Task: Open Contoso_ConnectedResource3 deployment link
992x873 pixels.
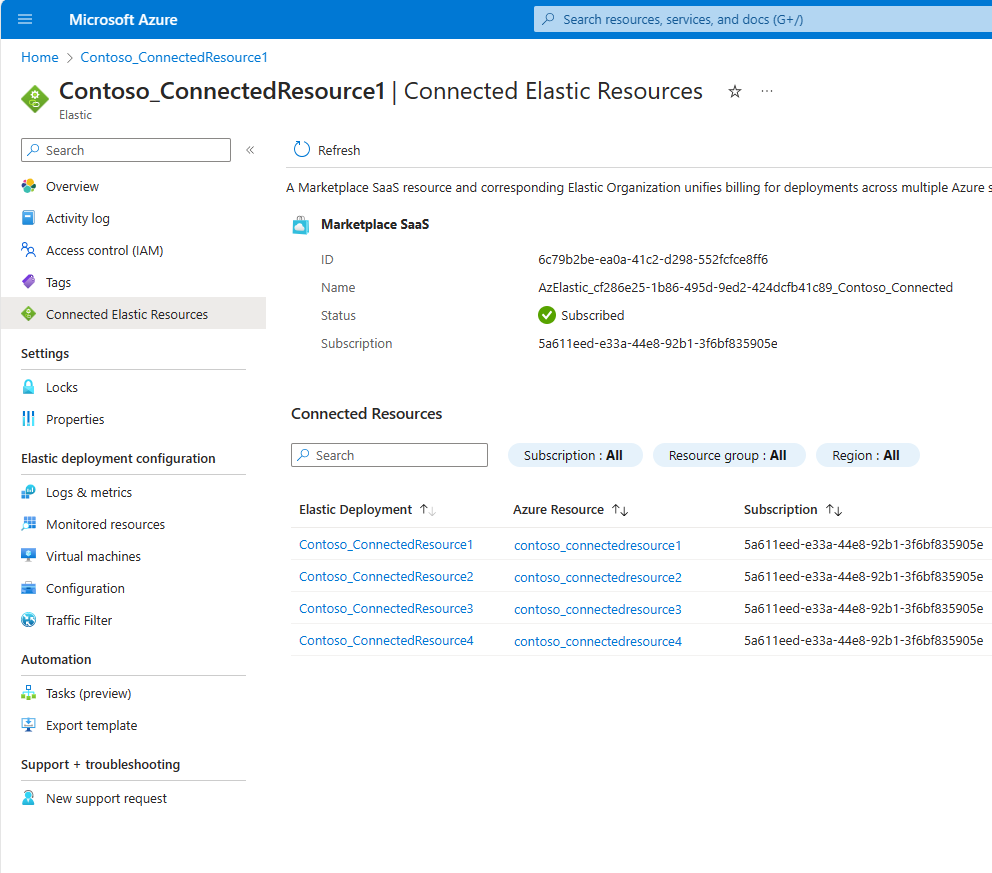Action: pyautogui.click(x=386, y=609)
